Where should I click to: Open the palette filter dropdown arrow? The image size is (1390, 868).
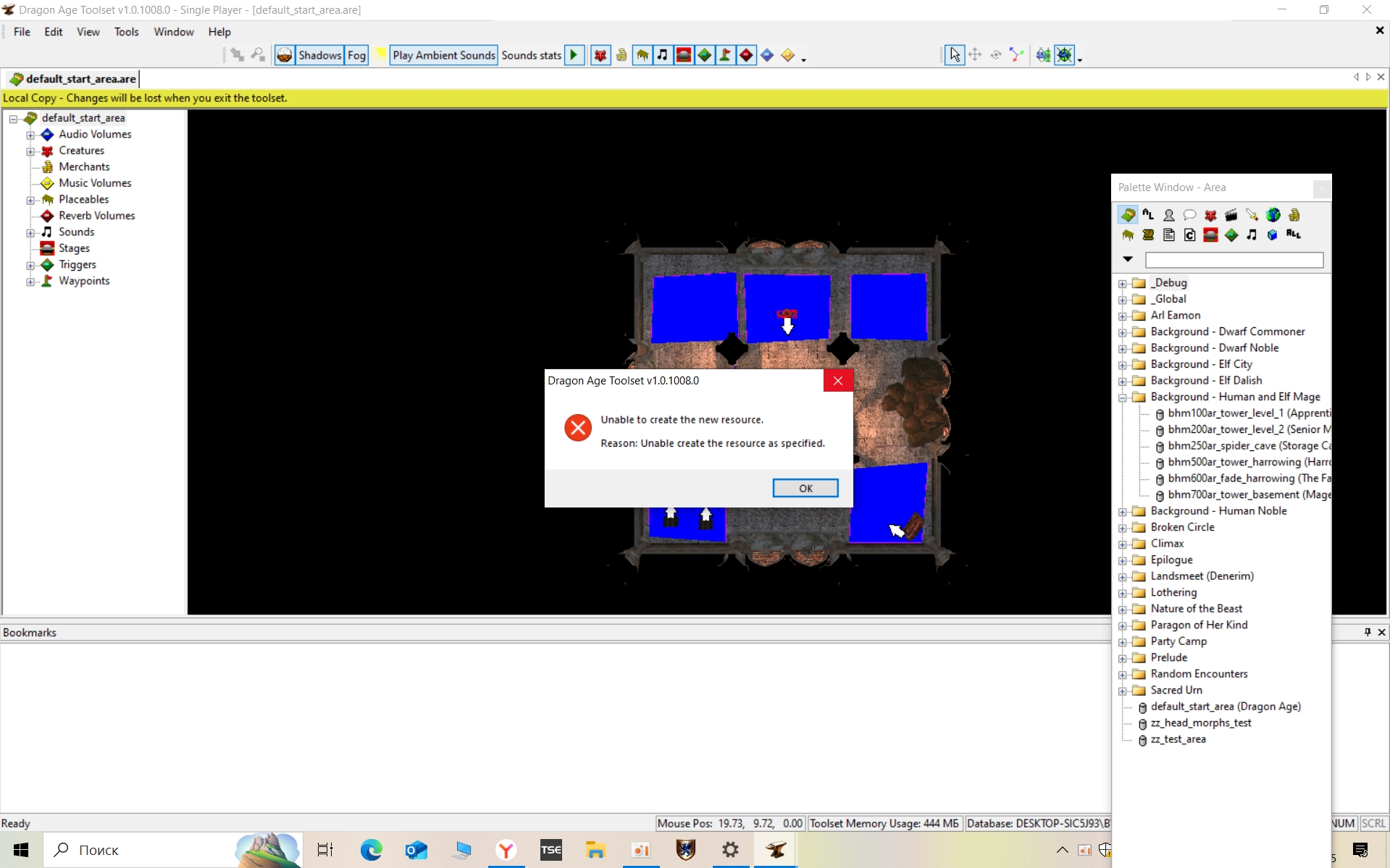[x=1128, y=259]
